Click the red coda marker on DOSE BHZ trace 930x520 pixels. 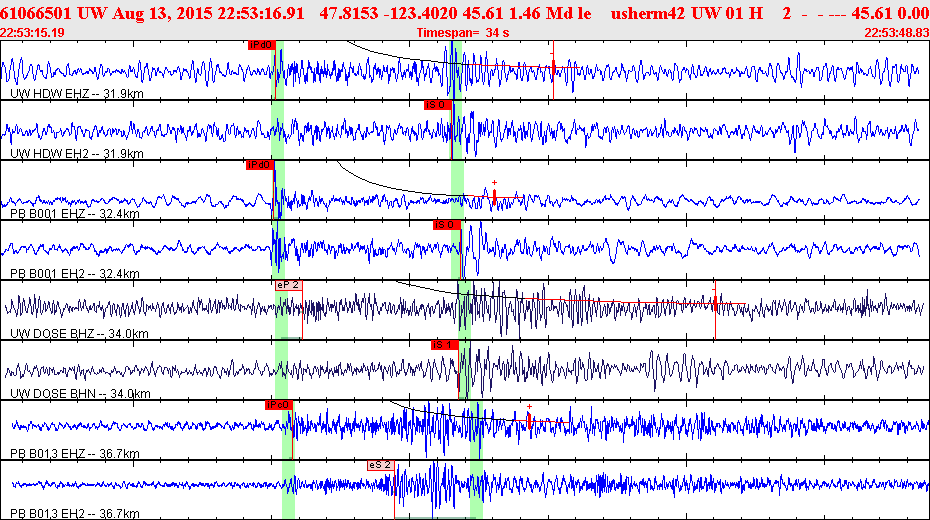pyautogui.click(x=715, y=302)
